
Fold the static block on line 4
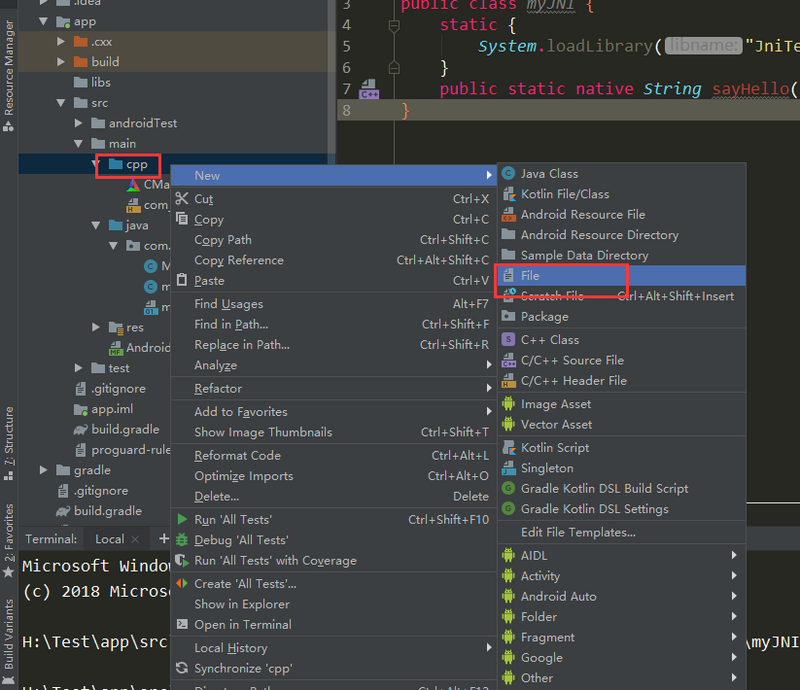point(394,25)
